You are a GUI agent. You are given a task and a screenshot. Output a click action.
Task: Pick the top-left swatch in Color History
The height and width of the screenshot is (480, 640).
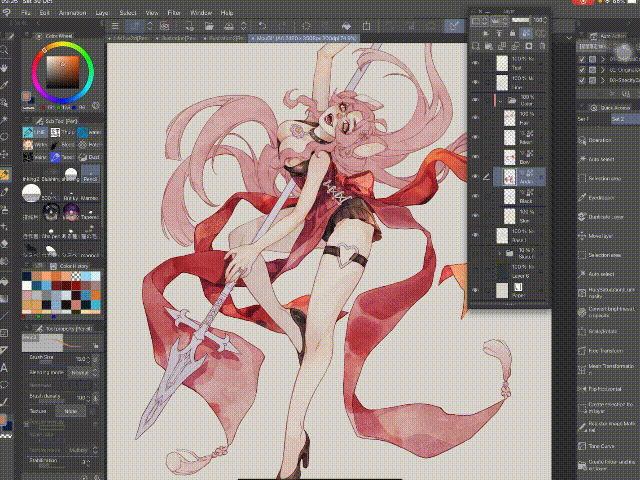tap(27, 276)
